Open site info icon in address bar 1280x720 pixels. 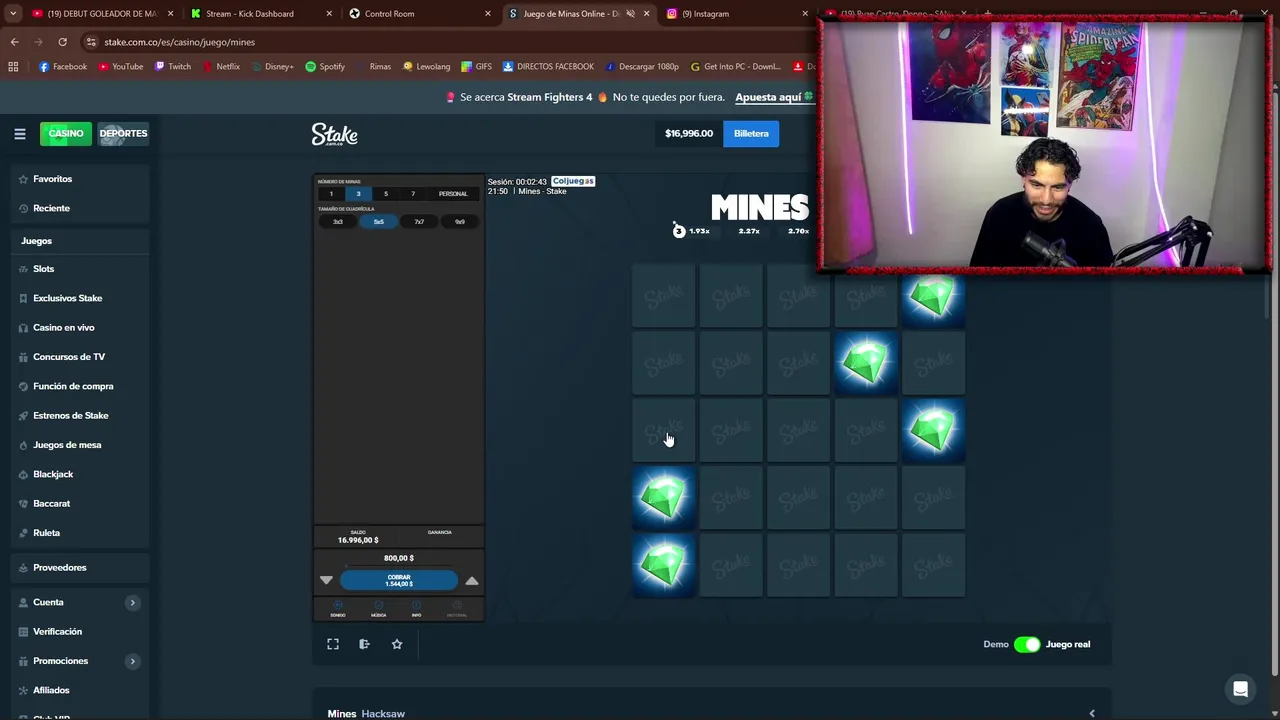(x=91, y=42)
